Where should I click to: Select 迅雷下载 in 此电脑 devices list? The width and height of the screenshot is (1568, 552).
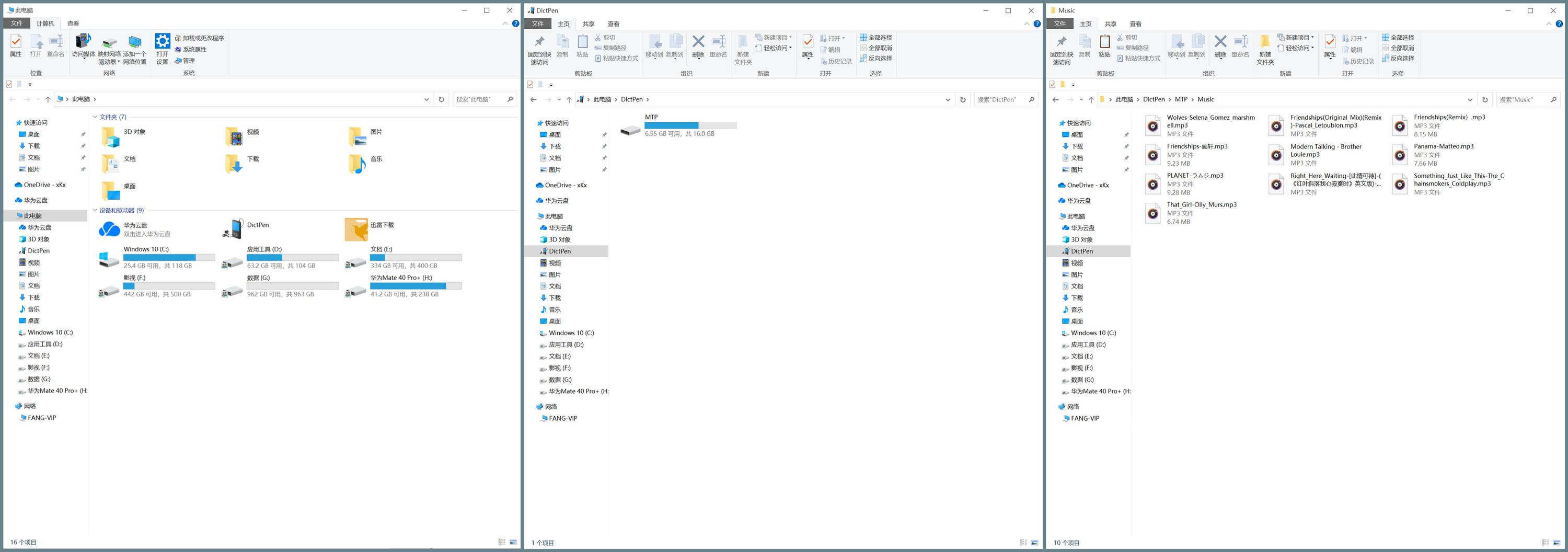(370, 229)
